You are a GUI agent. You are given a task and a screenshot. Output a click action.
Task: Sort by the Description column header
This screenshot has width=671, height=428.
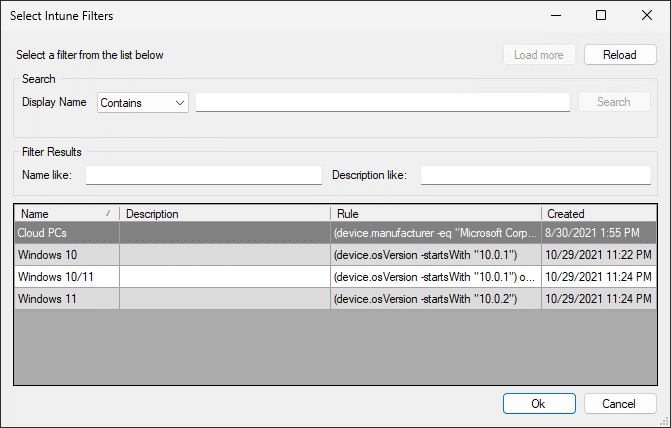[224, 213]
